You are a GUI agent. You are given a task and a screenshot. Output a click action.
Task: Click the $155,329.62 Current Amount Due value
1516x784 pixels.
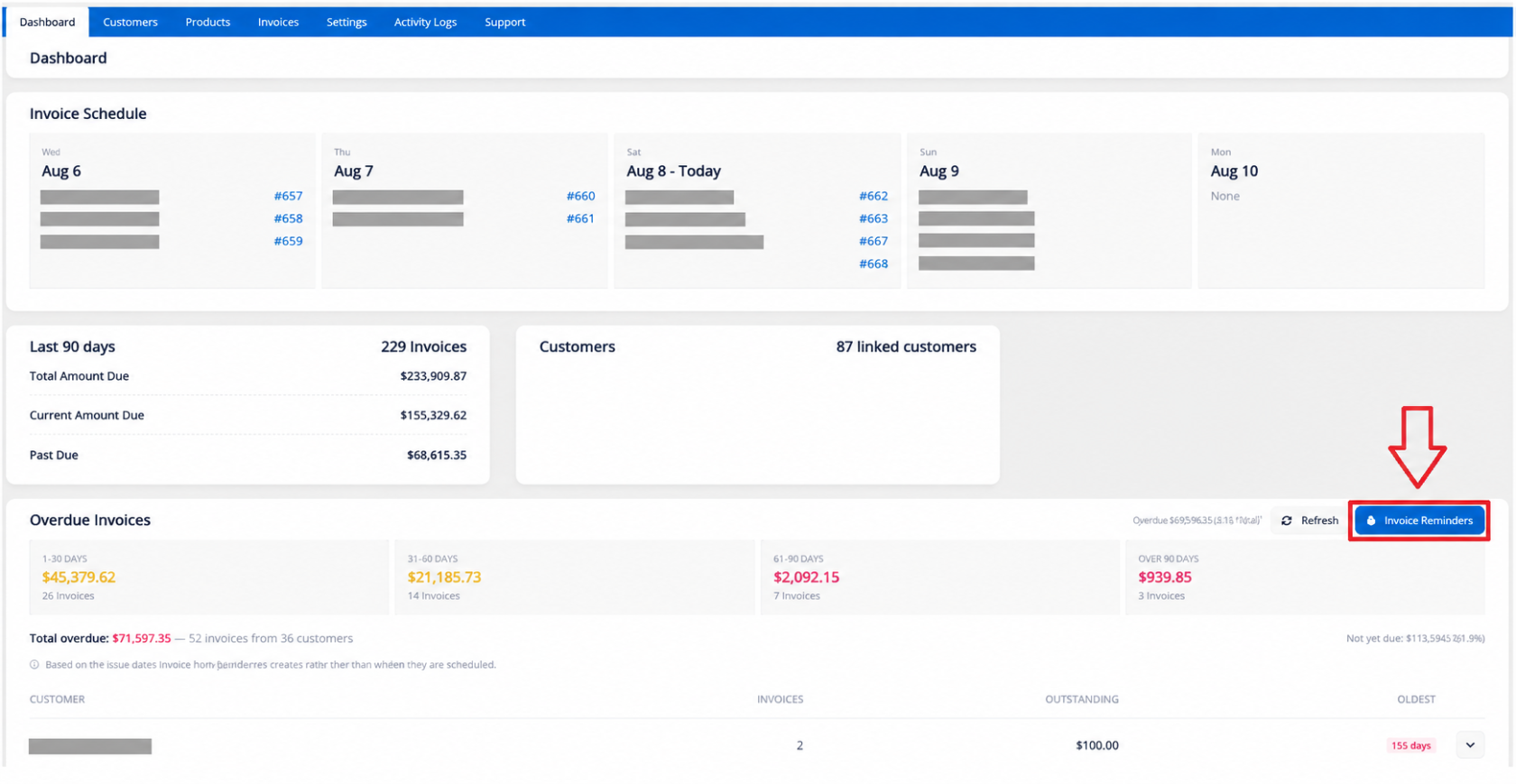[433, 415]
